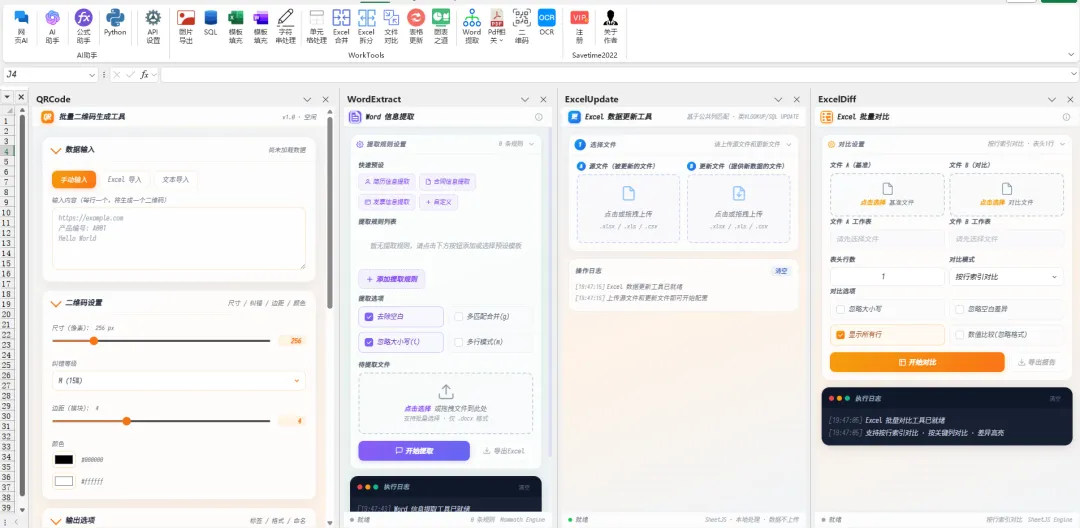Click the info icon in Excel批量对比 header
Image resolution: width=1080 pixels, height=528 pixels.
click(1066, 117)
